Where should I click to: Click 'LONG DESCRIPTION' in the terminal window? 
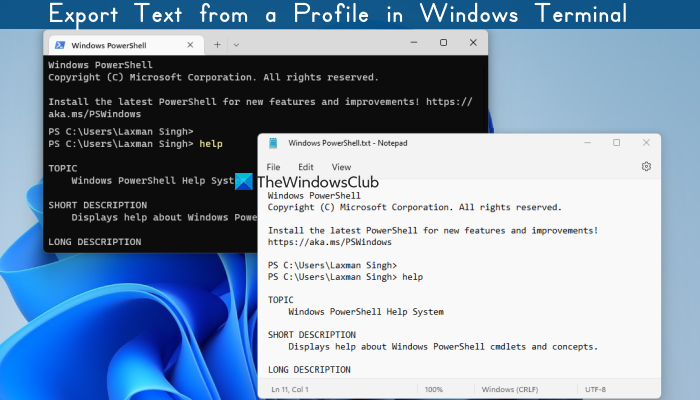pos(95,242)
